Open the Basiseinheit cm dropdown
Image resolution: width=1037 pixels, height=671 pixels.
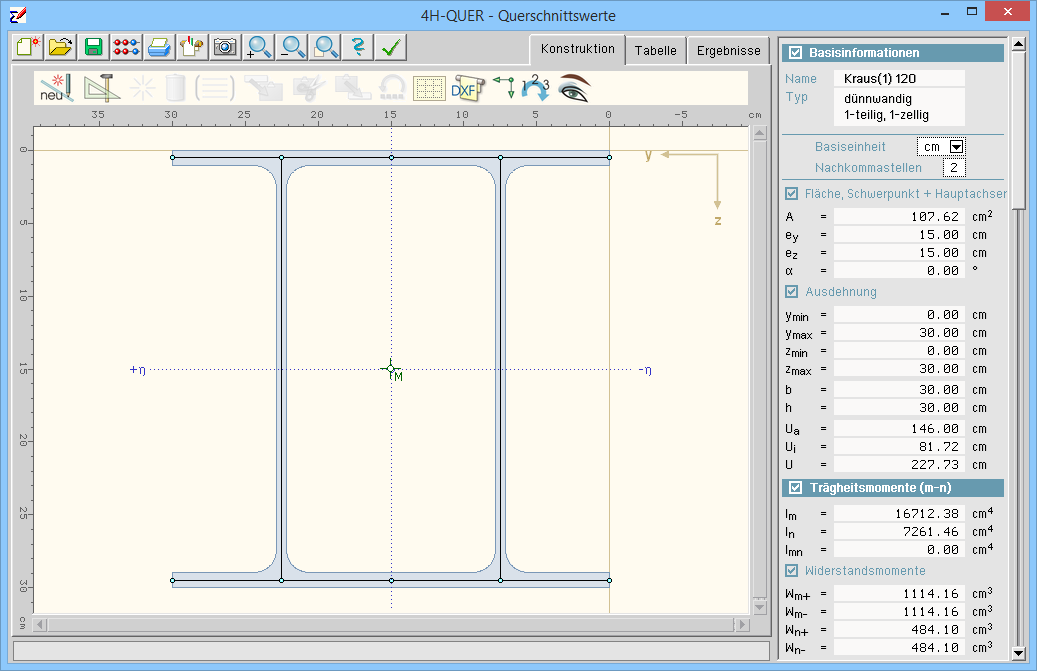click(955, 147)
